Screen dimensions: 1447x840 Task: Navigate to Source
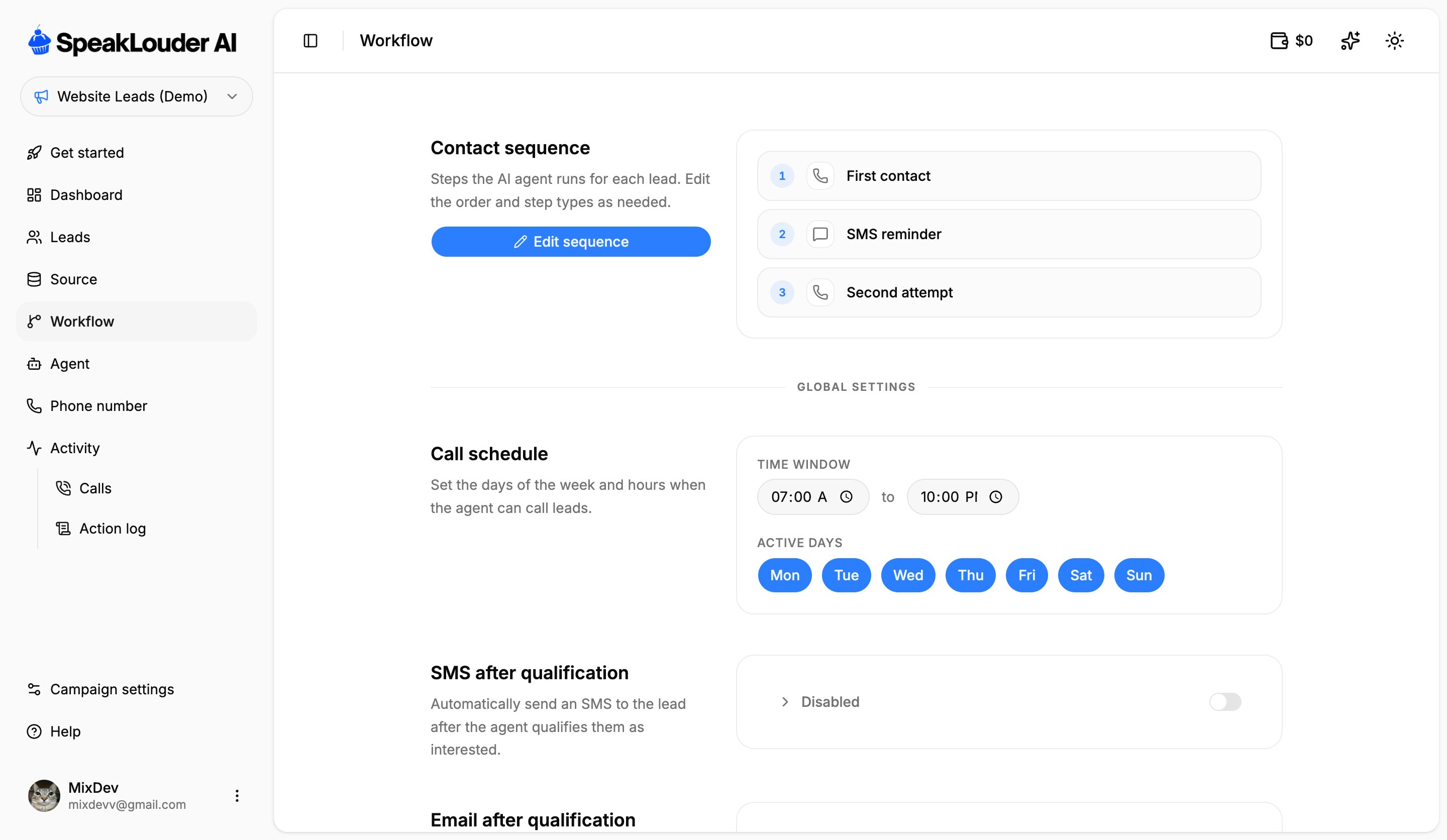point(137,279)
